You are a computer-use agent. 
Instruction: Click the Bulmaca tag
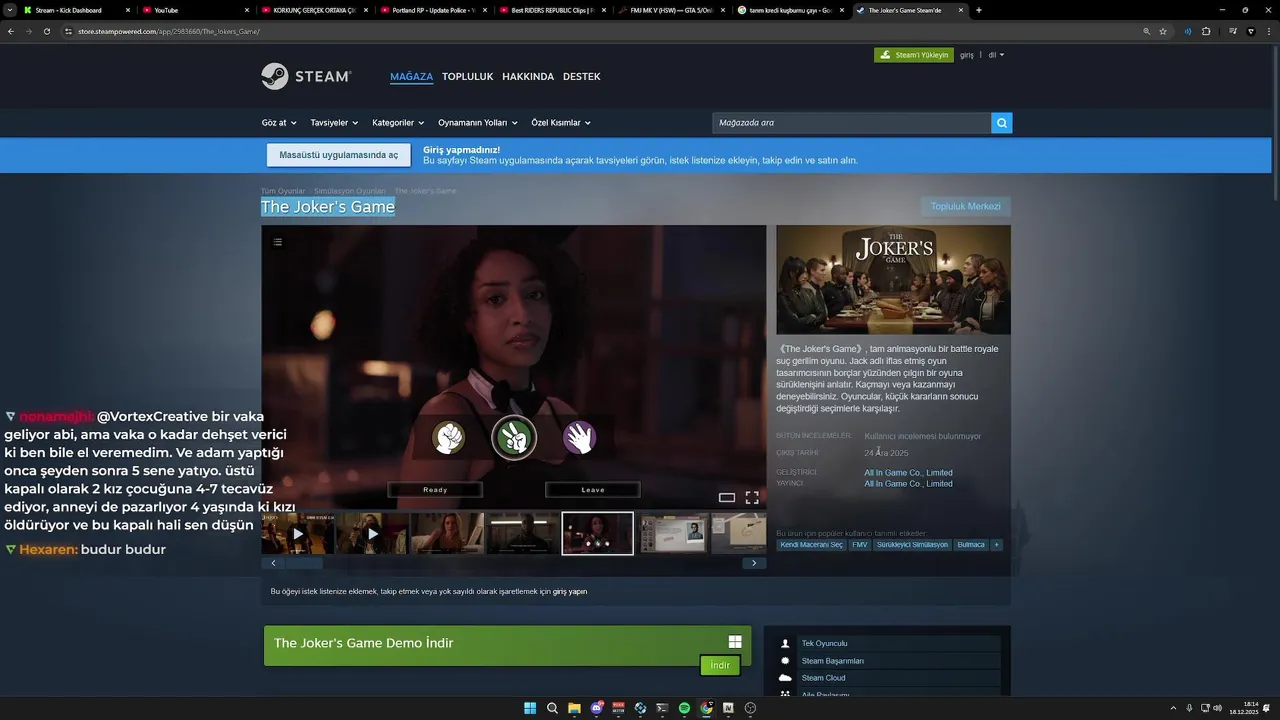click(971, 545)
